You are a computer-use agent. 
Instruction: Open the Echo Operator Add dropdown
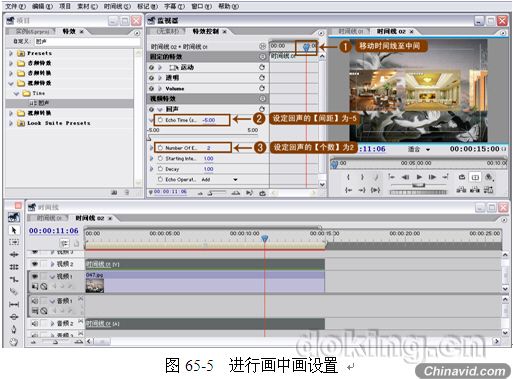(x=235, y=180)
